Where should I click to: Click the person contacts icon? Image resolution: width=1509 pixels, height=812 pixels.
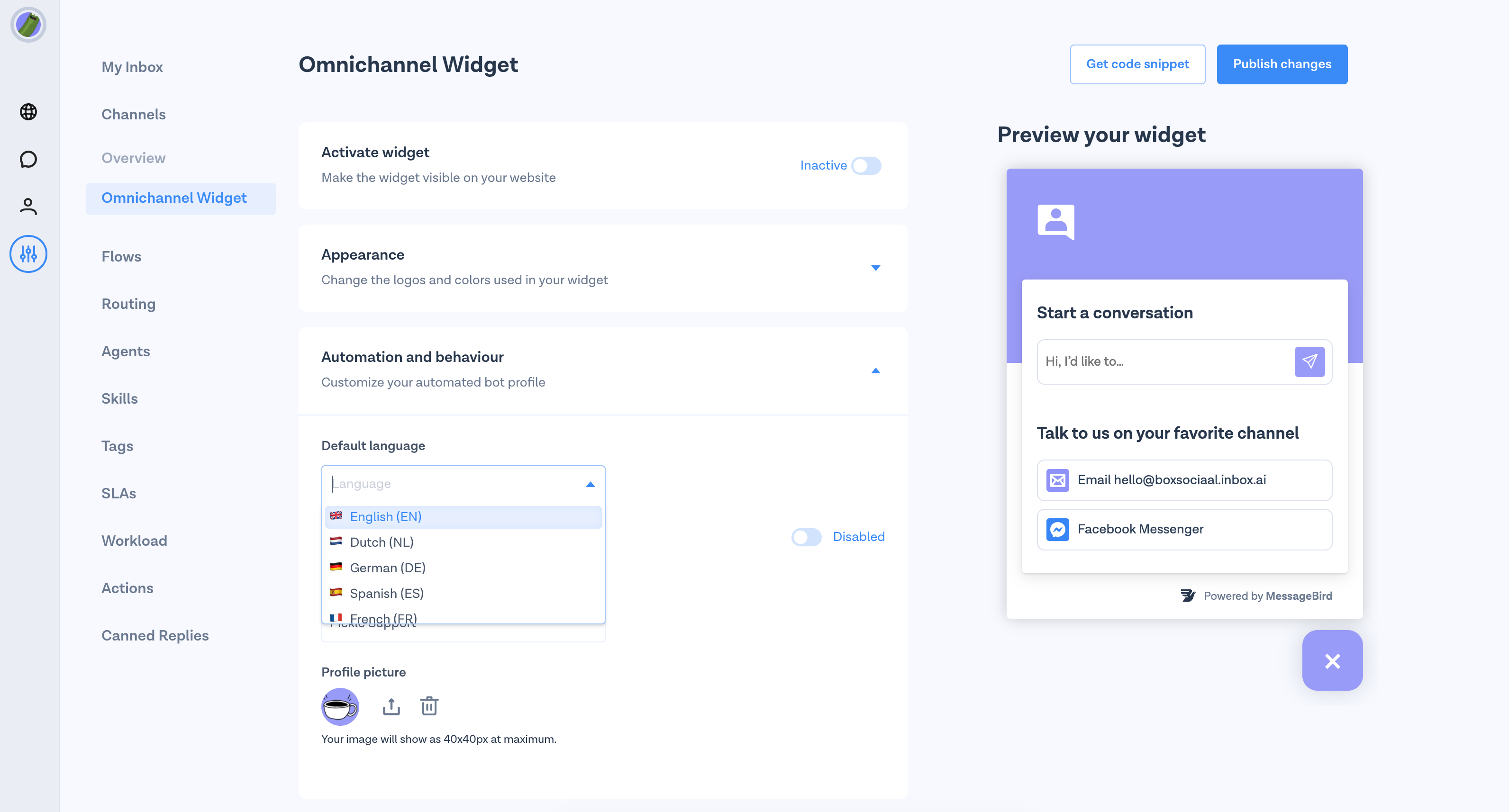point(28,206)
